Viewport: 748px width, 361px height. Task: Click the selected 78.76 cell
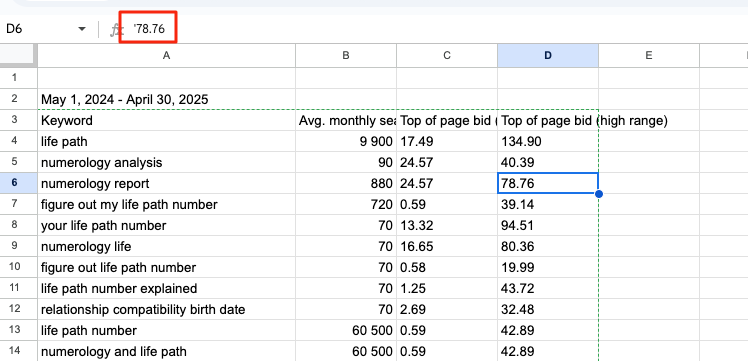click(548, 183)
